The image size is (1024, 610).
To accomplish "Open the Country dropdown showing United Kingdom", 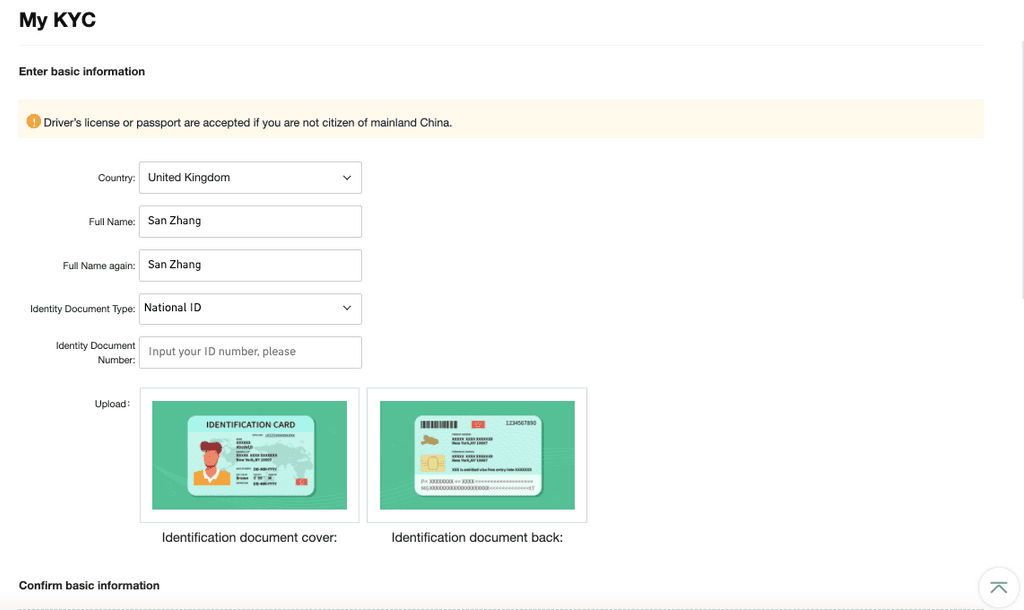I will 250,178.
